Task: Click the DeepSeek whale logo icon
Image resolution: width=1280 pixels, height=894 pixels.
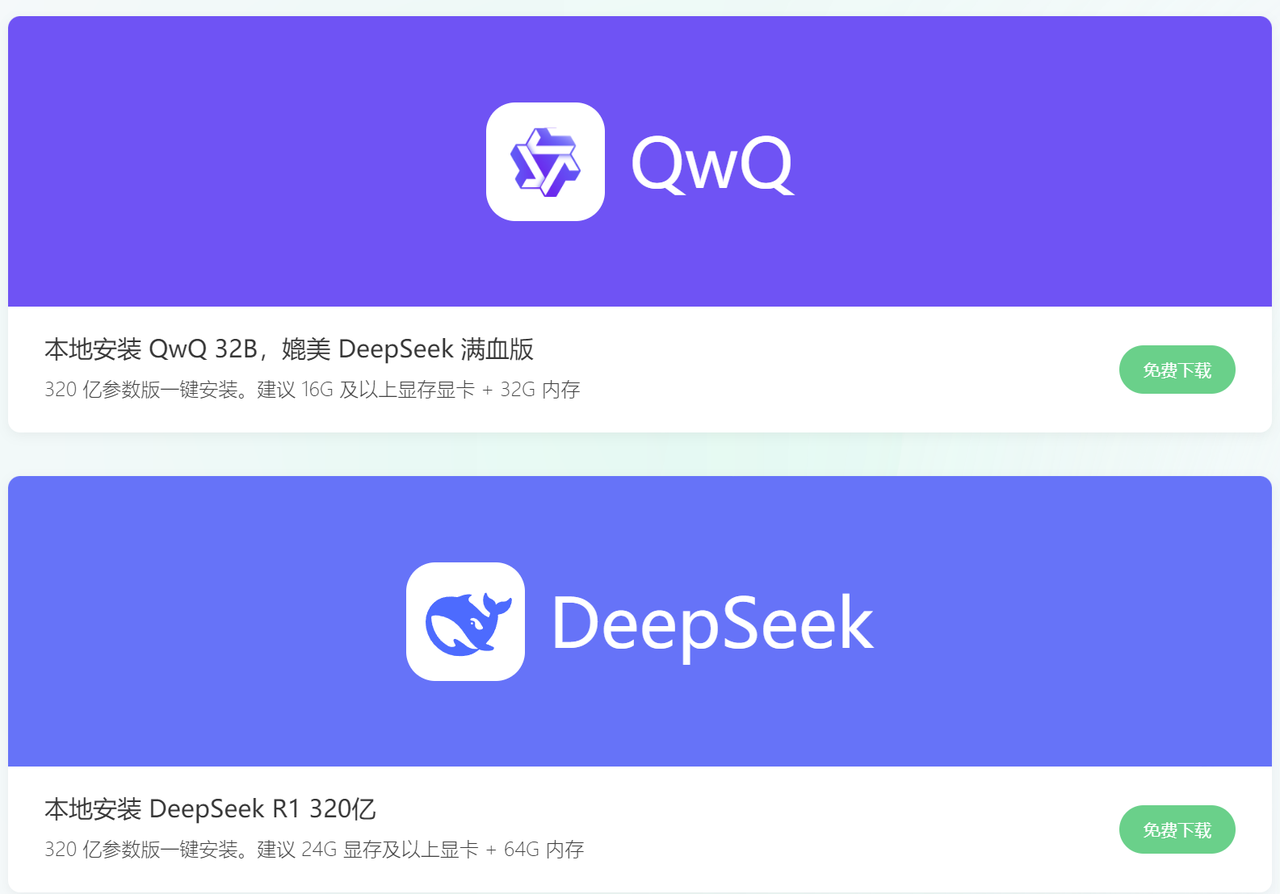Action: 465,621
